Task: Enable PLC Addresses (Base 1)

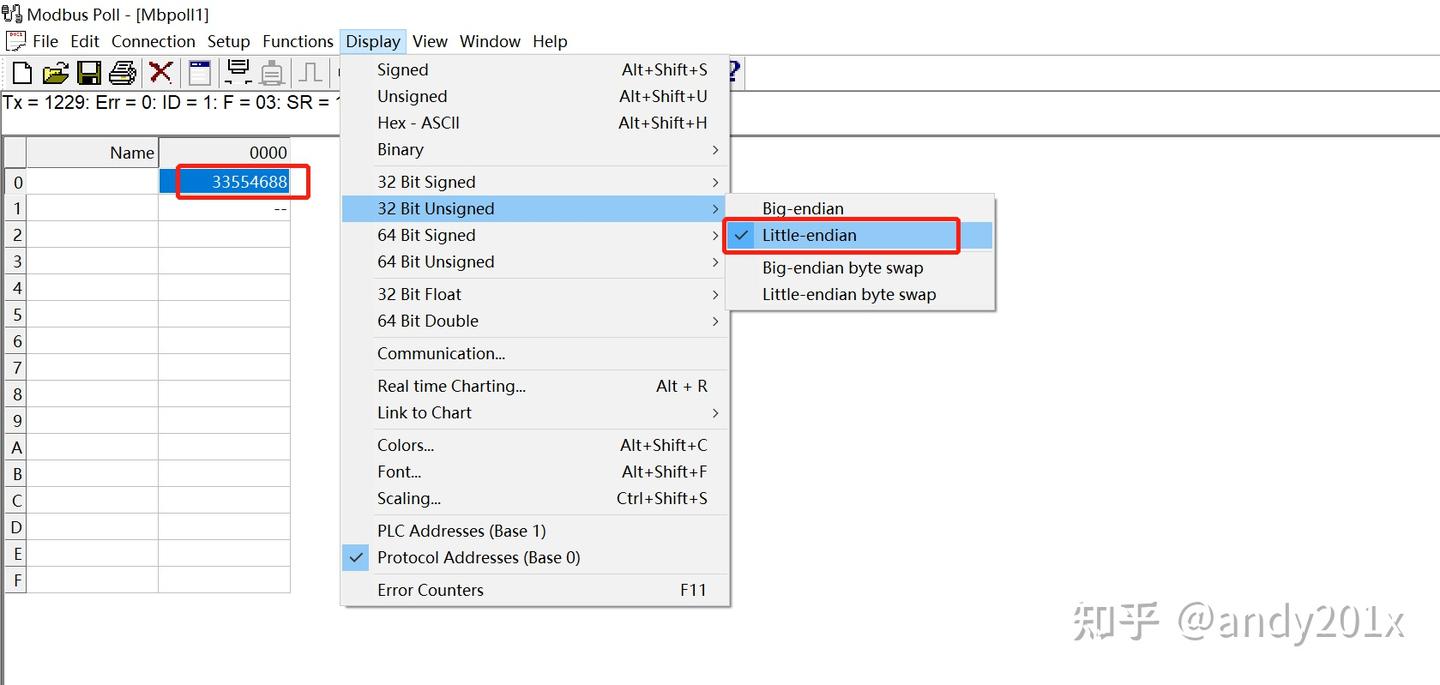Action: (461, 530)
